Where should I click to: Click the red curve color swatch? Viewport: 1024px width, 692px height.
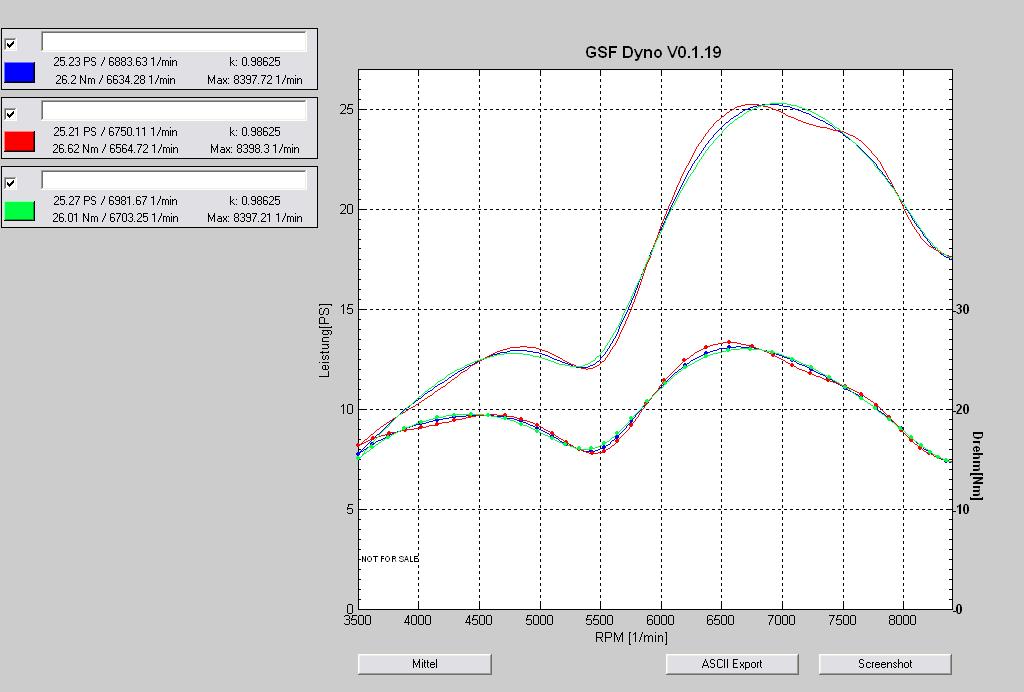tap(20, 141)
